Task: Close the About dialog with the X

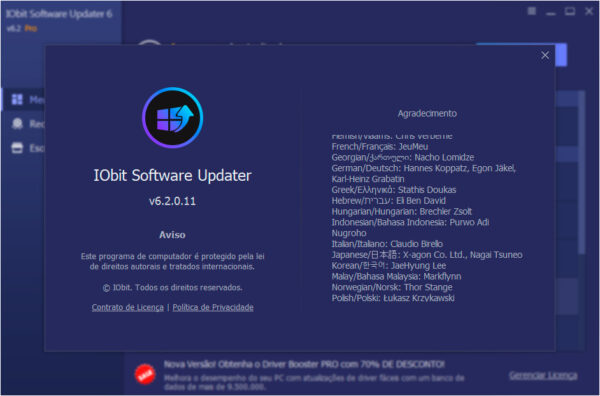Action: [x=545, y=55]
